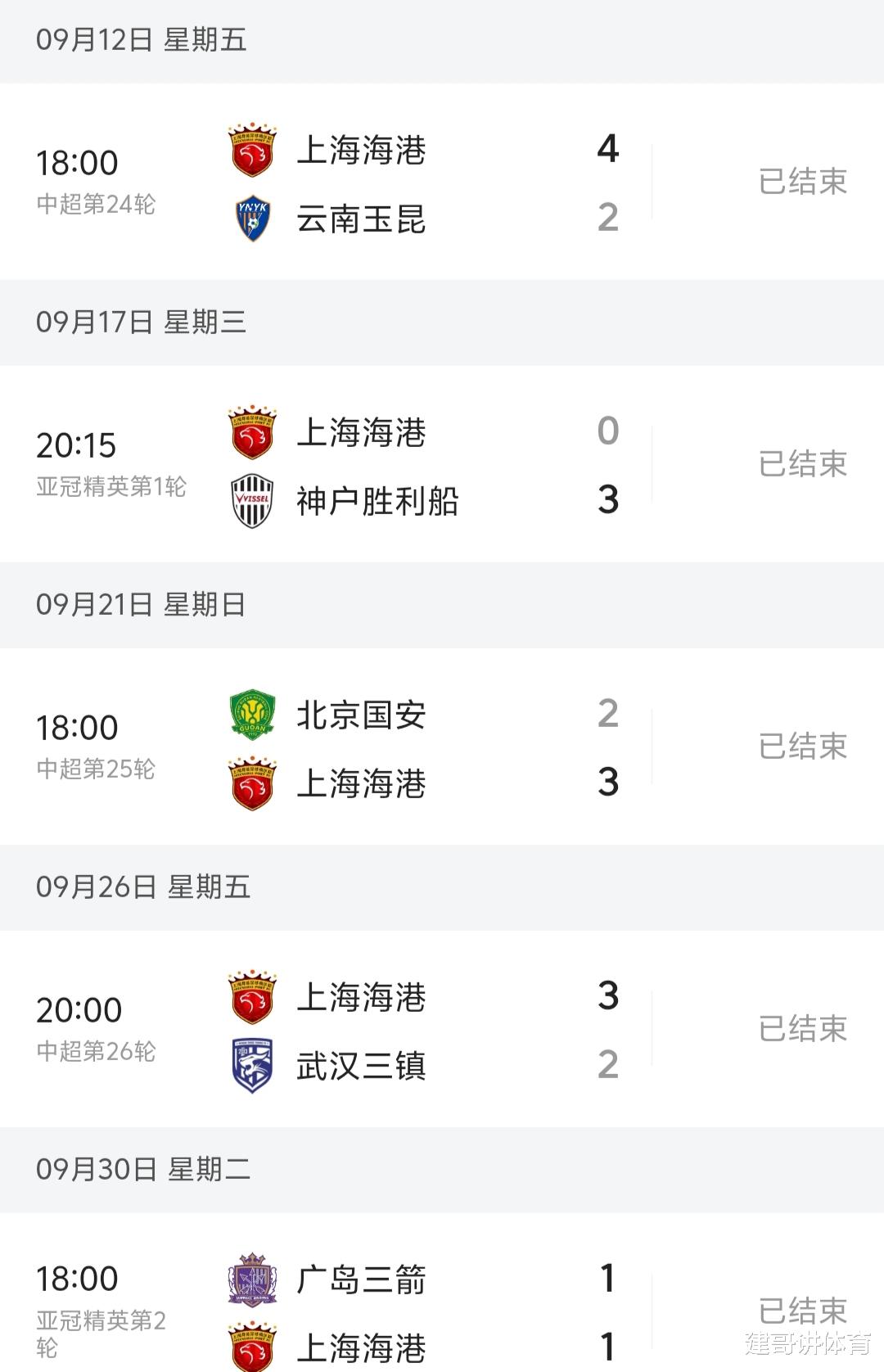The width and height of the screenshot is (884, 1372).
Task: Select the 北京国安 team name
Action: pos(361,715)
